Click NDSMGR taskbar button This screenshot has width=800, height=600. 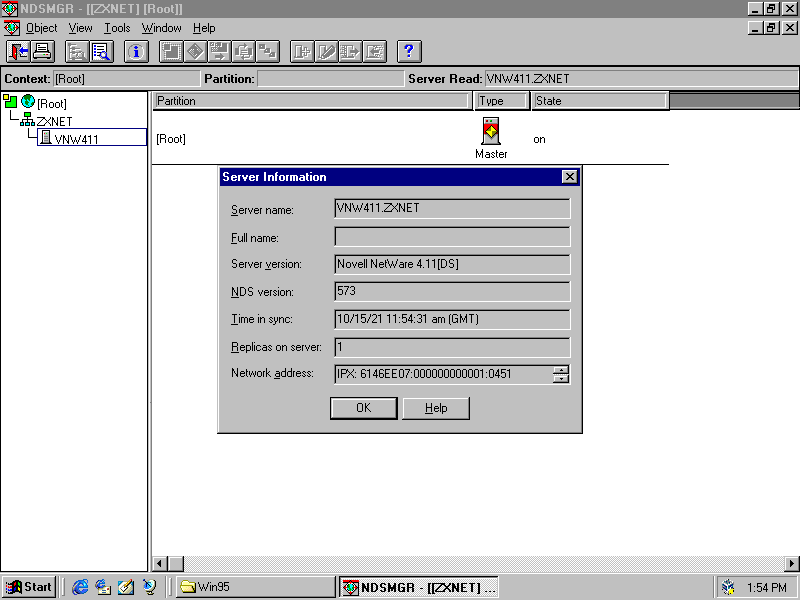(x=418, y=587)
